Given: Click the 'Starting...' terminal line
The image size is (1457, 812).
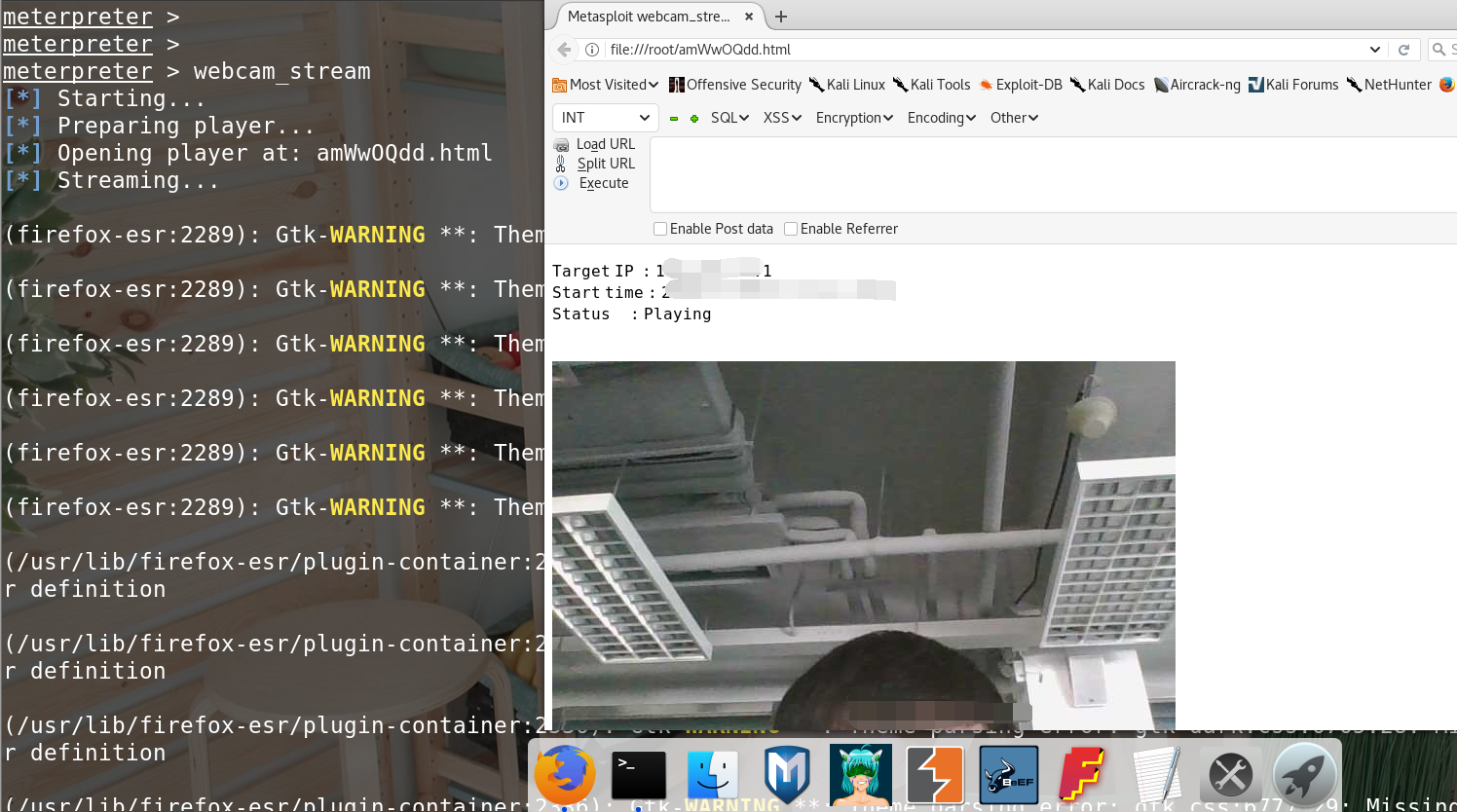Looking at the screenshot, I should [x=104, y=98].
